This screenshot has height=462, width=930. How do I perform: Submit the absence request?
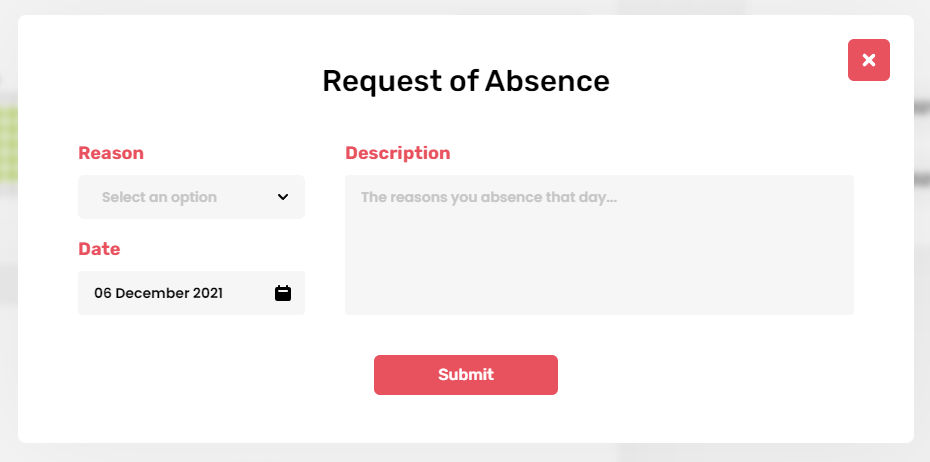(465, 375)
